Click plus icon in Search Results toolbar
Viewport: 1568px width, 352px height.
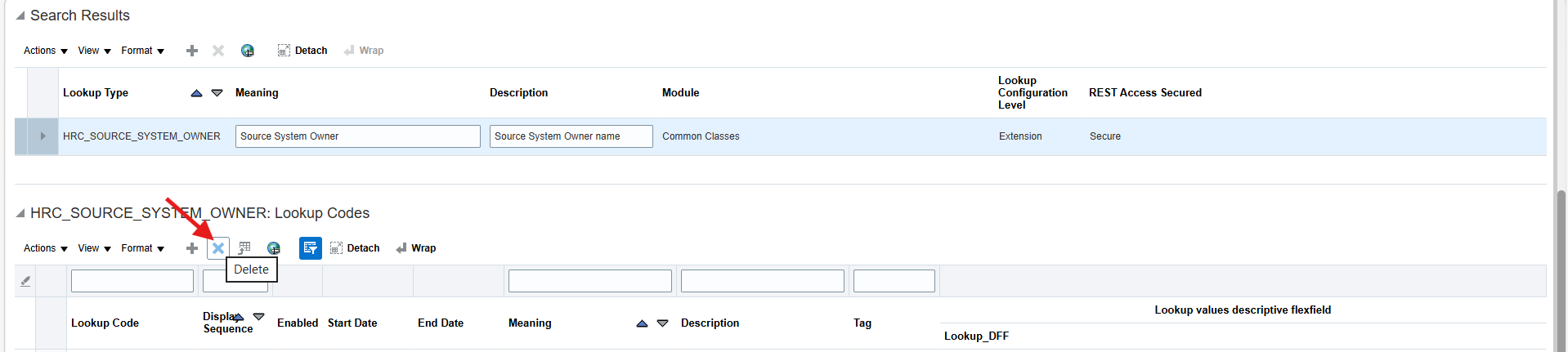(x=192, y=51)
